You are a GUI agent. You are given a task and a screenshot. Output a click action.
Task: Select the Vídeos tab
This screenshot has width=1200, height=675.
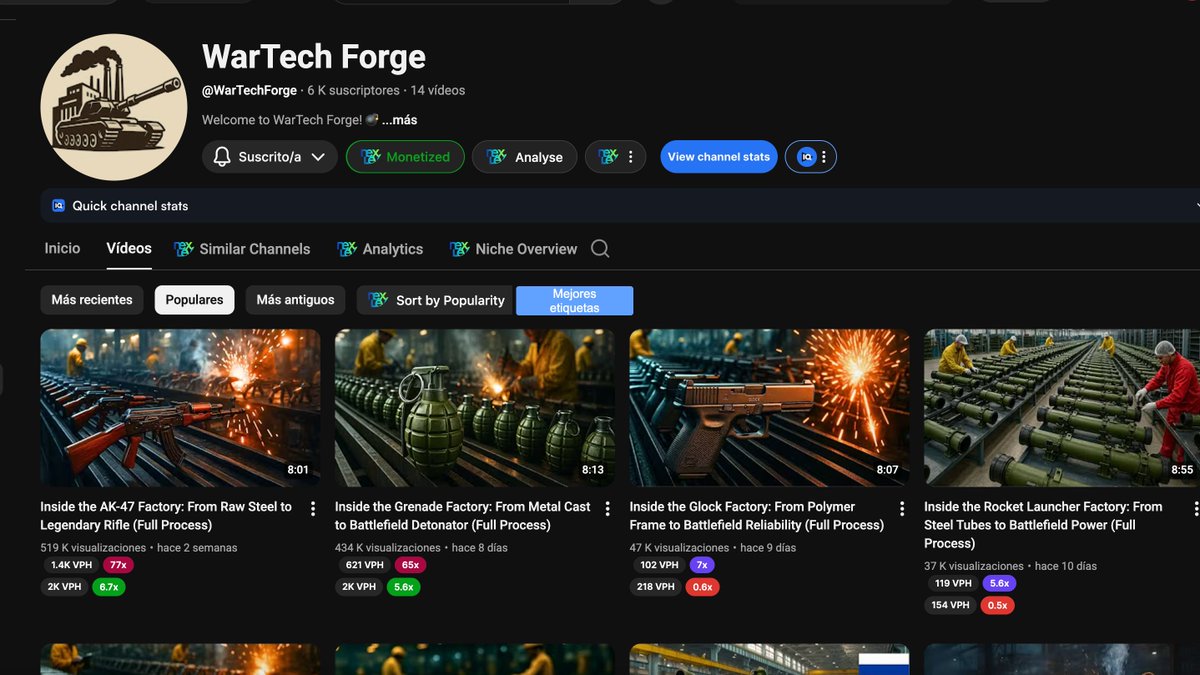(x=129, y=248)
